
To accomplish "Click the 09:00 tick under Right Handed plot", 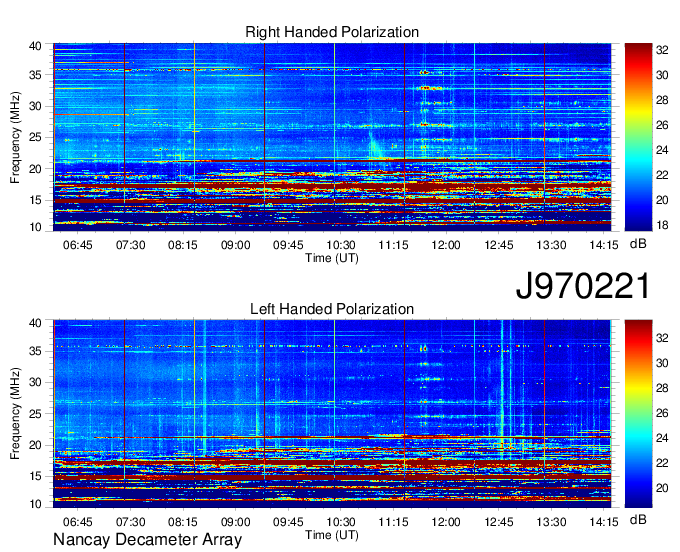I will pyautogui.click(x=235, y=245).
